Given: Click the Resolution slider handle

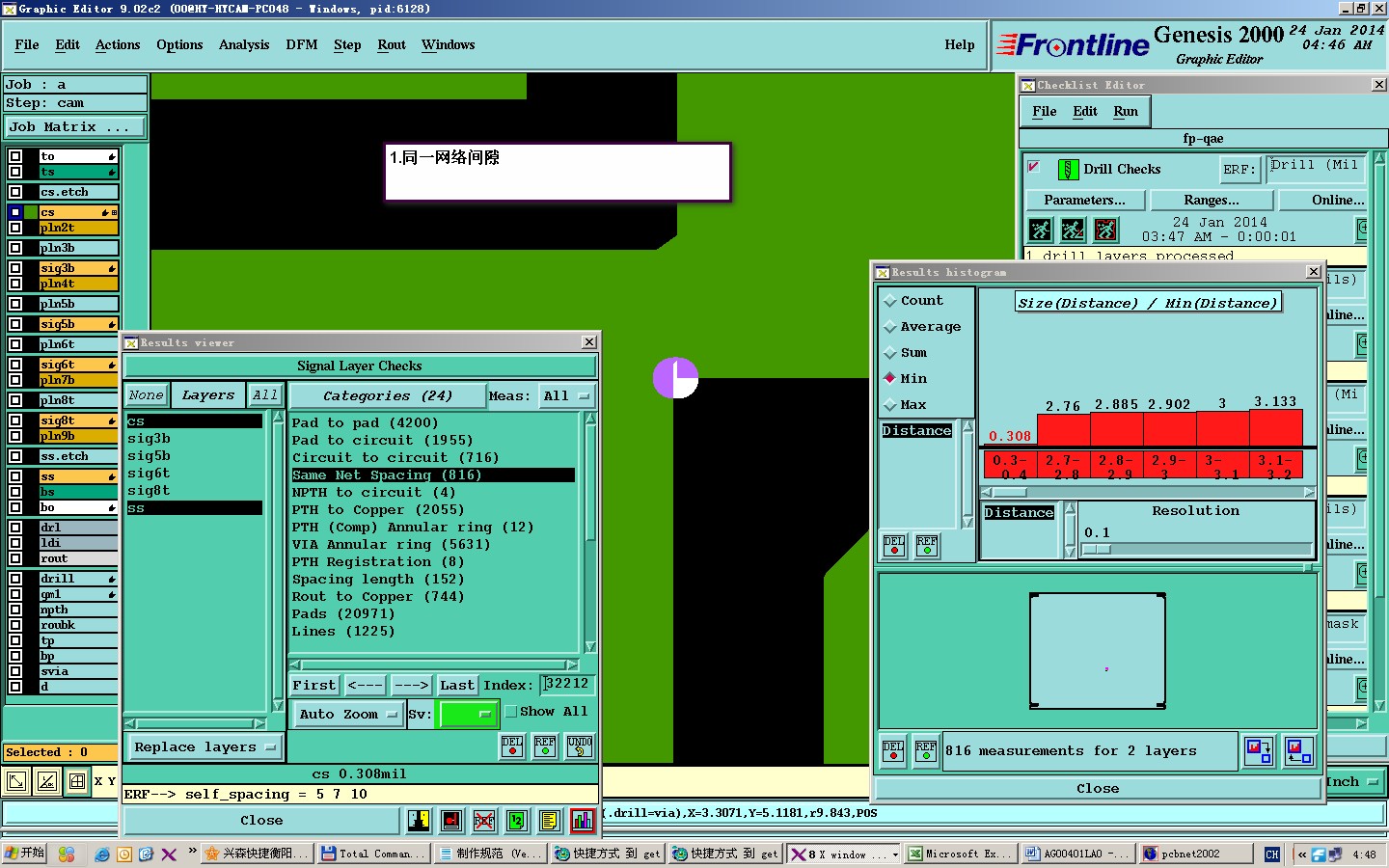Looking at the screenshot, I should pyautogui.click(x=1098, y=550).
